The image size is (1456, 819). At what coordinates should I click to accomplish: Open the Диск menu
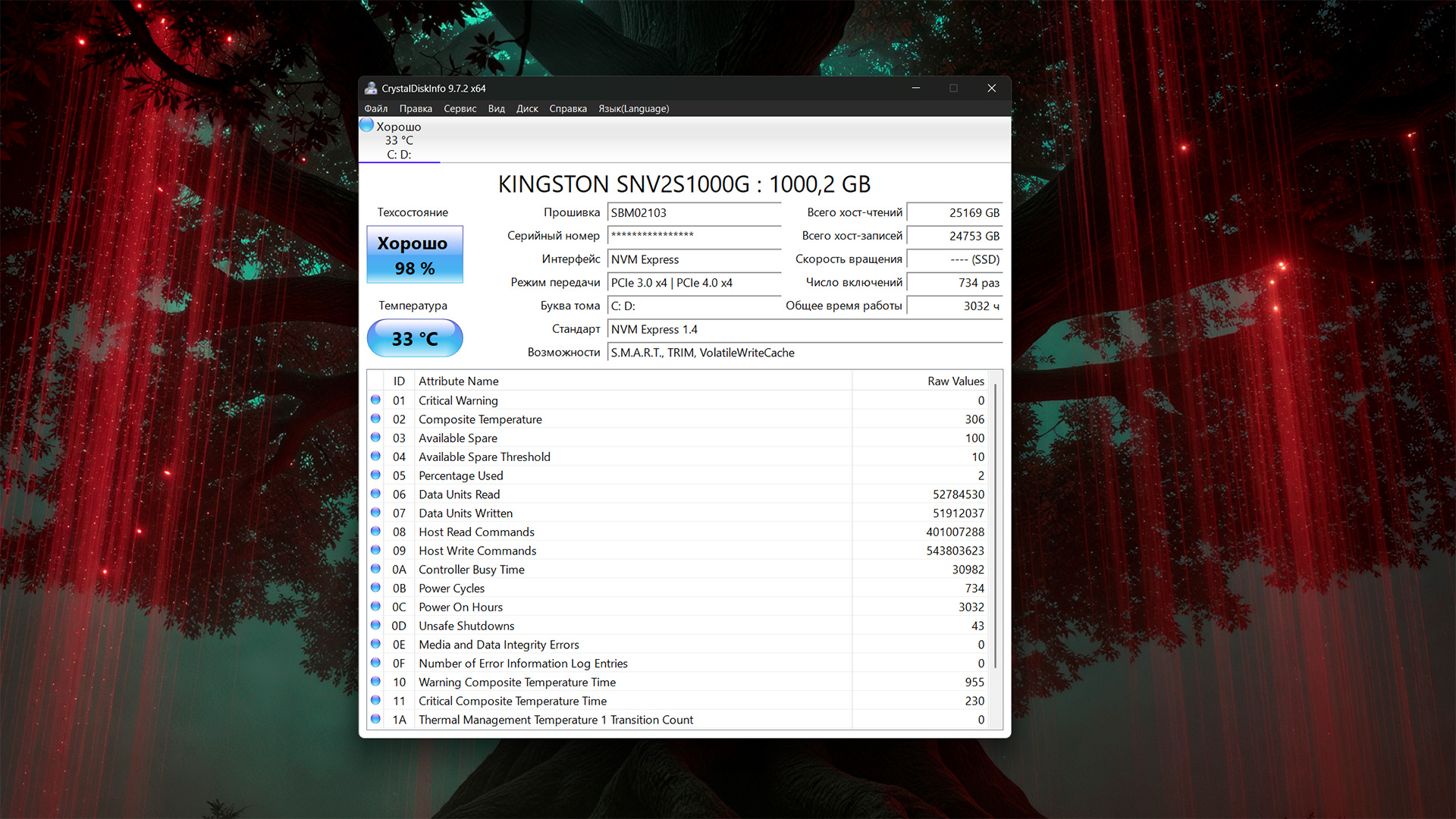pyautogui.click(x=527, y=108)
